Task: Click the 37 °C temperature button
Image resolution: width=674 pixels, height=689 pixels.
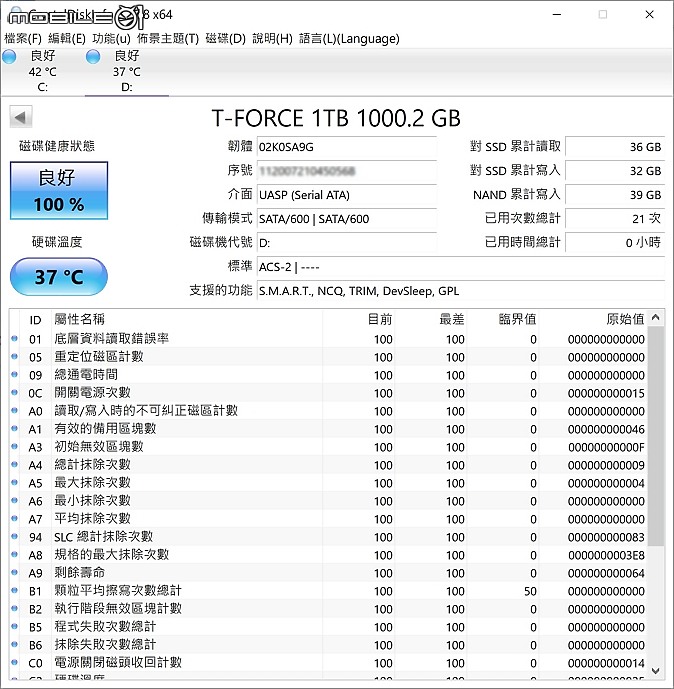Action: [59, 277]
